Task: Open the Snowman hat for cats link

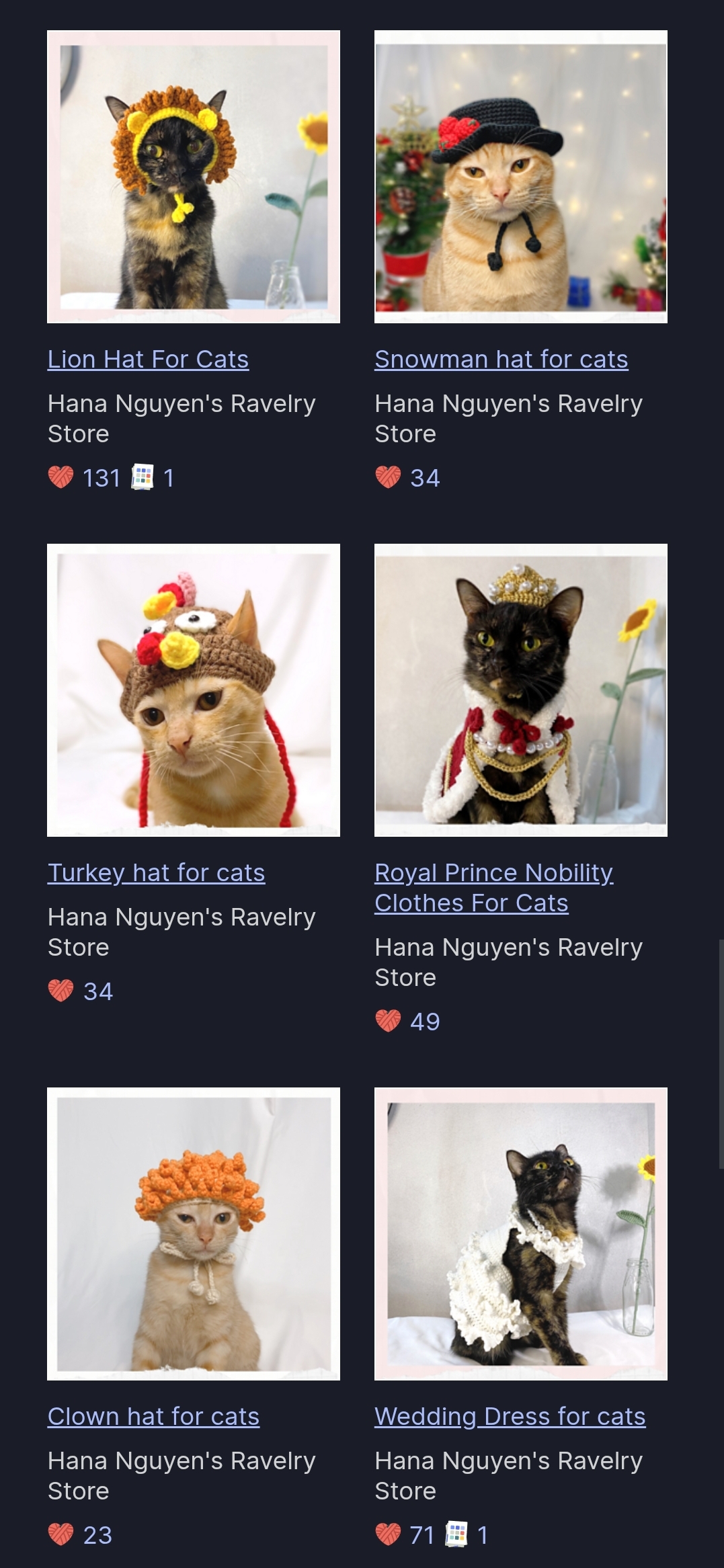Action: pyautogui.click(x=501, y=359)
